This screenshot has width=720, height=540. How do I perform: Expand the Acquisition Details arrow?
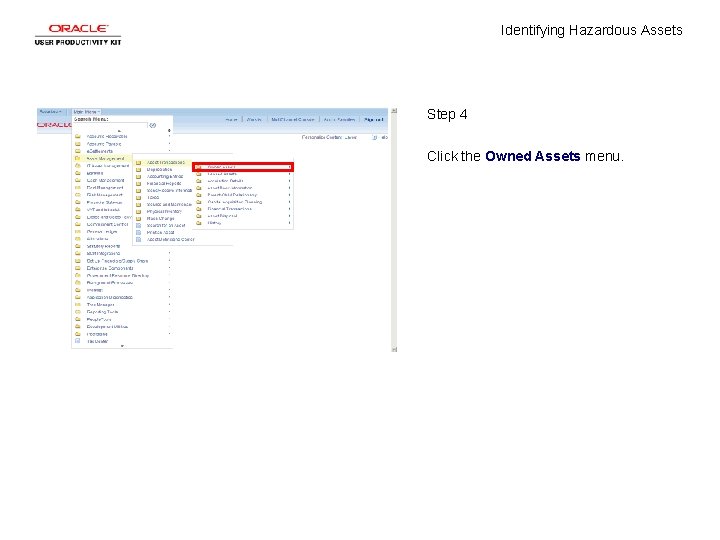click(289, 181)
